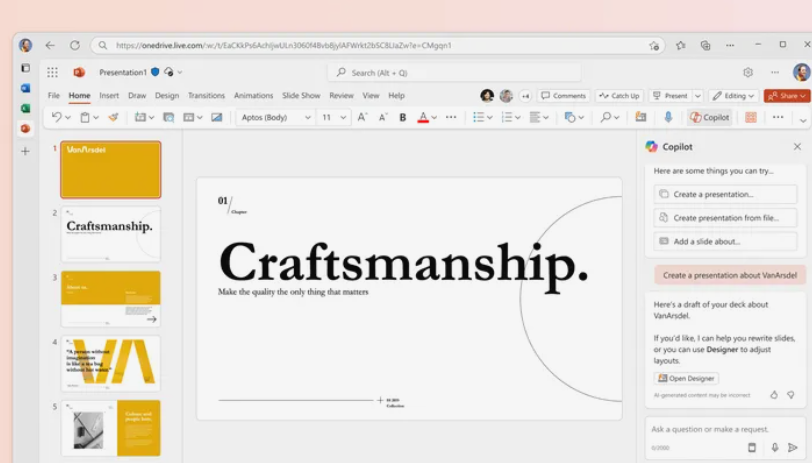Screen dimensions: 812x463
Task: Click Create presentation from file suggestion
Action: pos(725,217)
